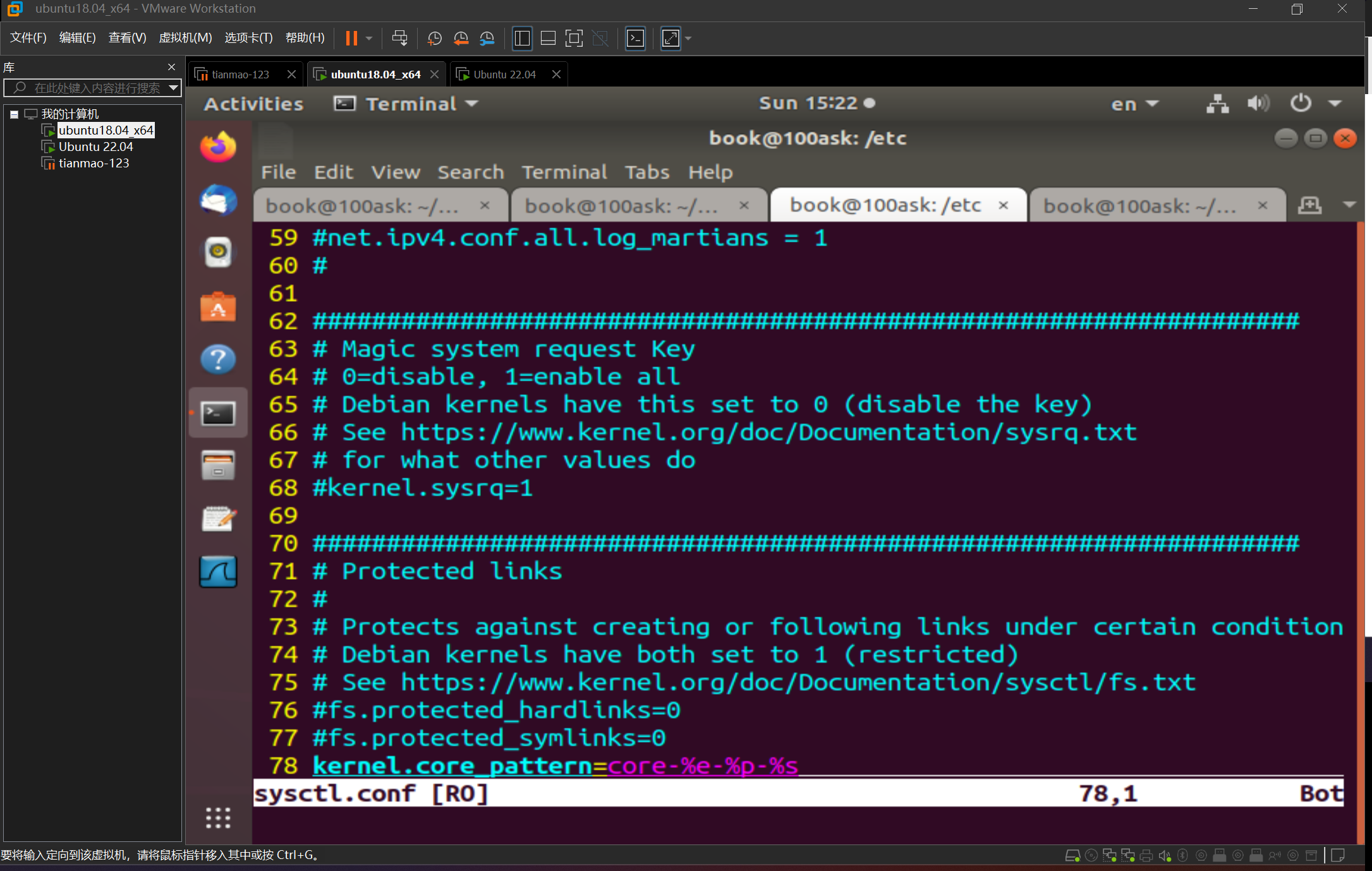Click Send Ctrl+Alt+Del toolbar icon
1372x871 pixels.
click(399, 39)
